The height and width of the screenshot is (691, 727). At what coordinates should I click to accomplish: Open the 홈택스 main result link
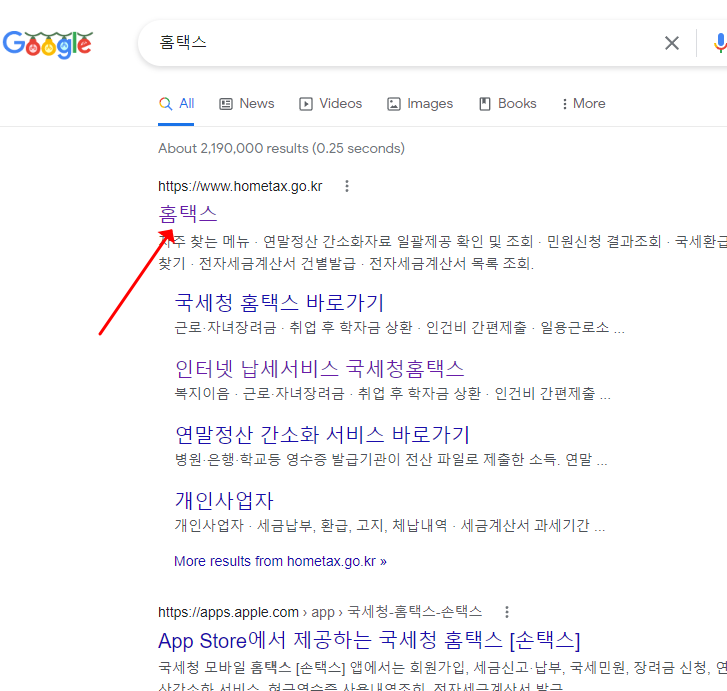(x=188, y=213)
